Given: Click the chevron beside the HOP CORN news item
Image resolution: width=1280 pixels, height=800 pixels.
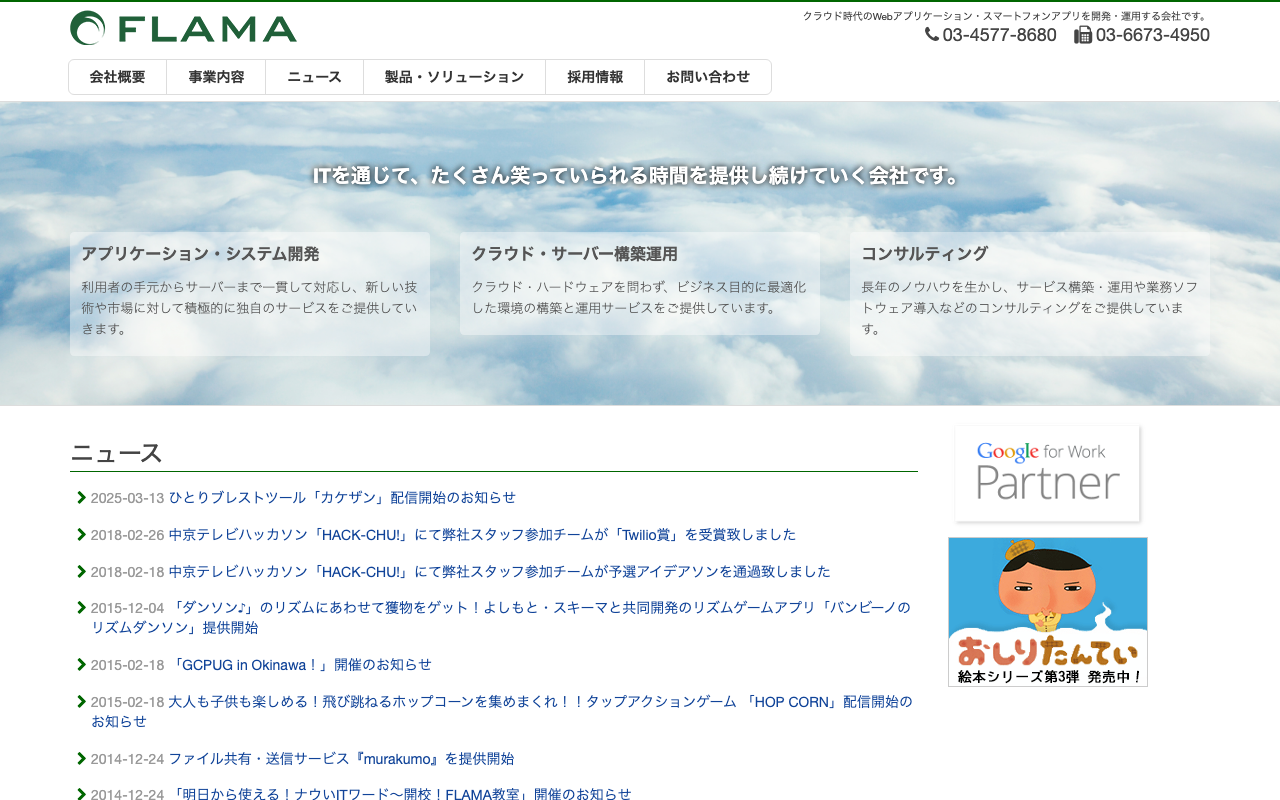Looking at the screenshot, I should coord(81,701).
